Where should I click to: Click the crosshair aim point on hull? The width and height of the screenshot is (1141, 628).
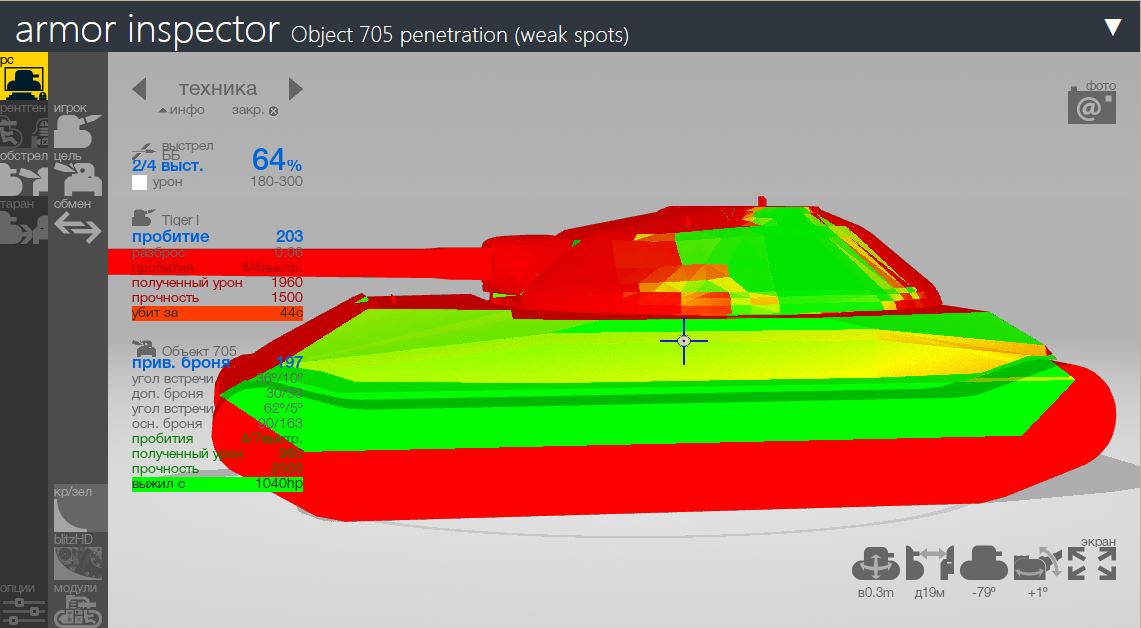coord(683,341)
